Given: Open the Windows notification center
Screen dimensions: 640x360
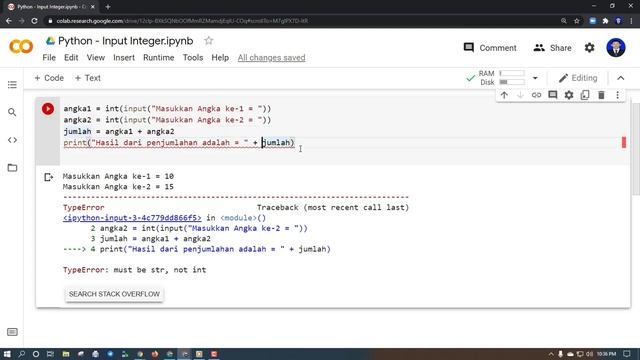Looking at the screenshot, I should coord(627,354).
